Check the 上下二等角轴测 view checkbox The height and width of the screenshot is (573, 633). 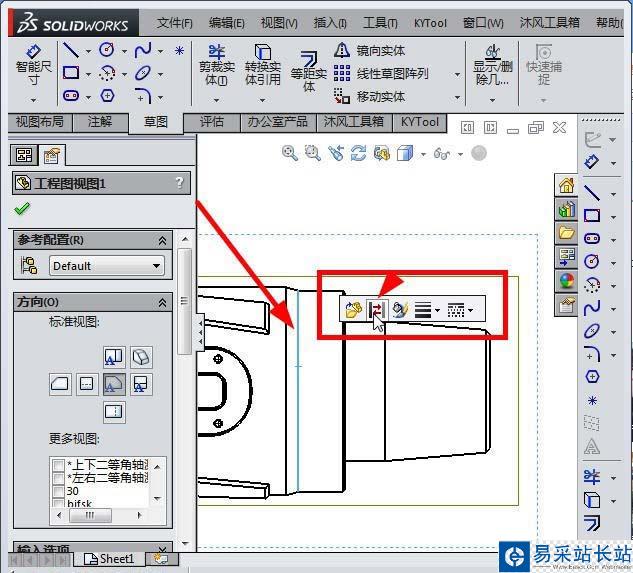click(59, 465)
